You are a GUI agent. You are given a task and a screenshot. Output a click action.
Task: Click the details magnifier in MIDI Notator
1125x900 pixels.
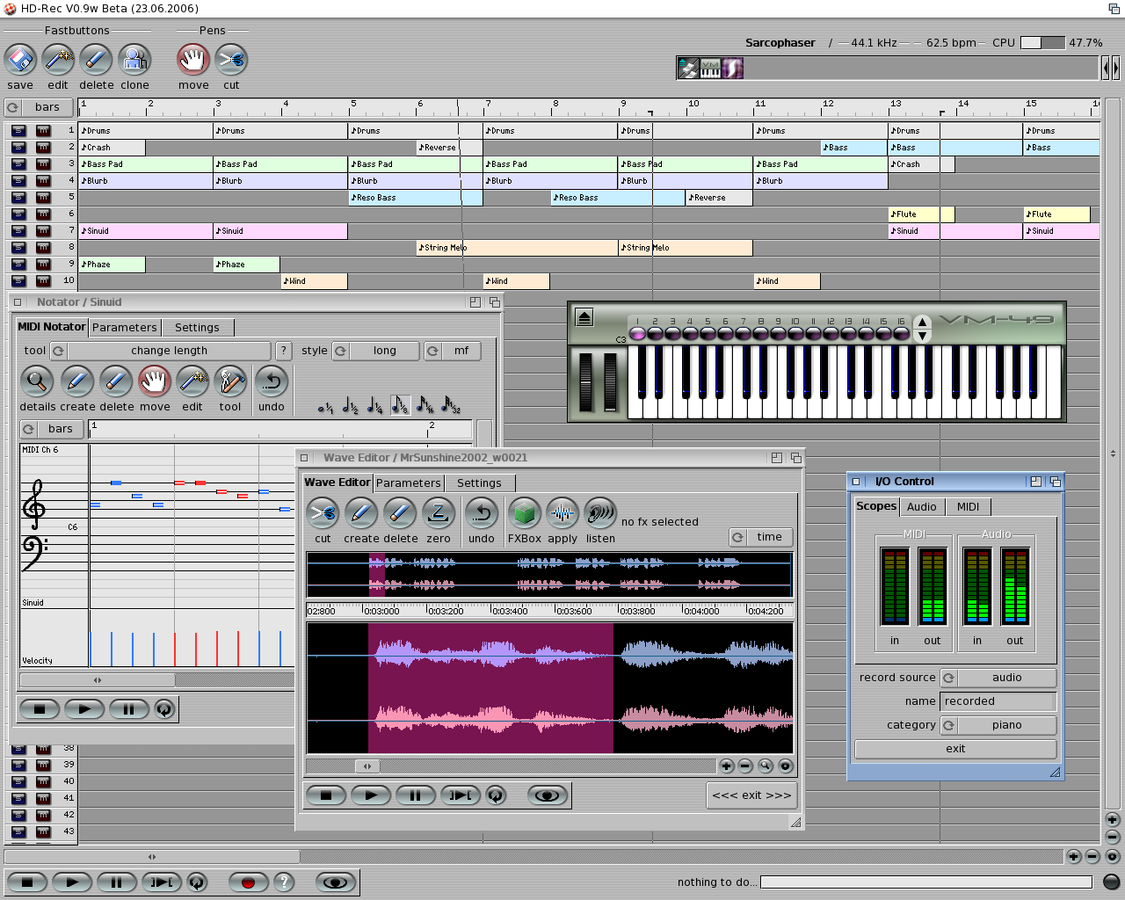point(37,381)
